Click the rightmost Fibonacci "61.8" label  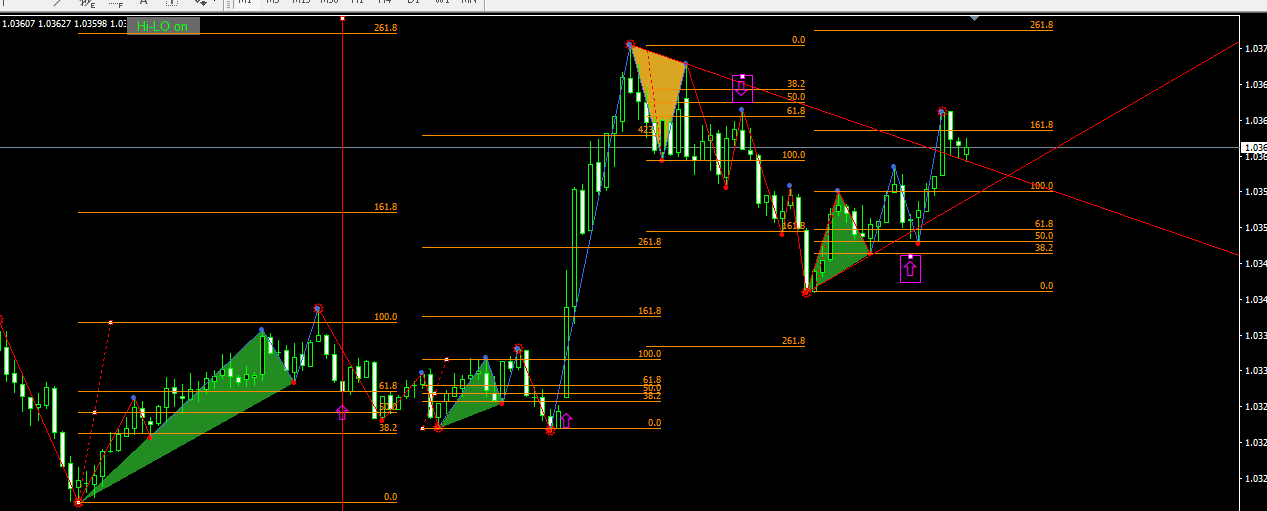coord(1044,224)
